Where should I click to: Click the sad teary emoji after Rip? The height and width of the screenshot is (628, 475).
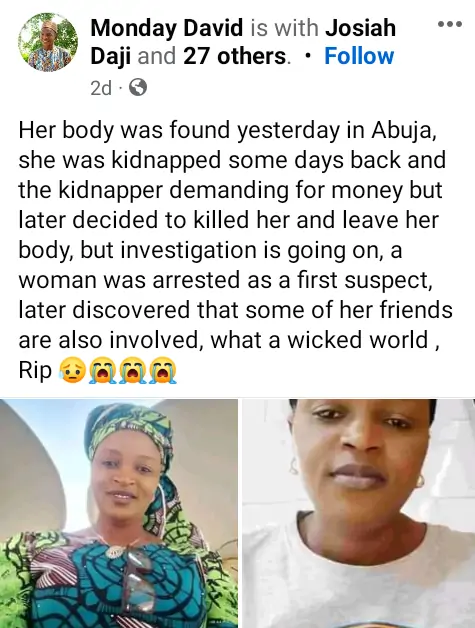[72, 370]
